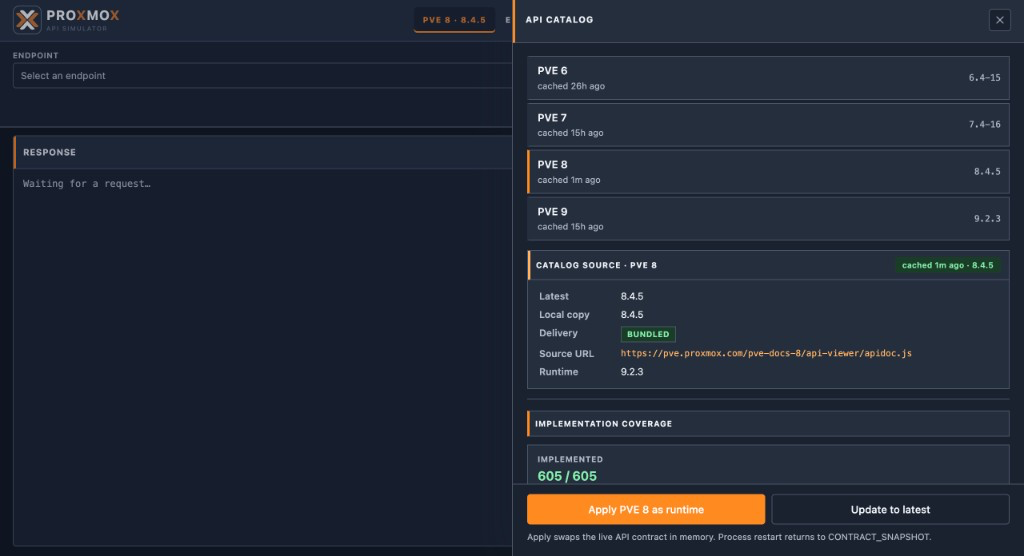Click the Latest value 8.4.5
Screen dimensions: 1024x556
click(632, 297)
